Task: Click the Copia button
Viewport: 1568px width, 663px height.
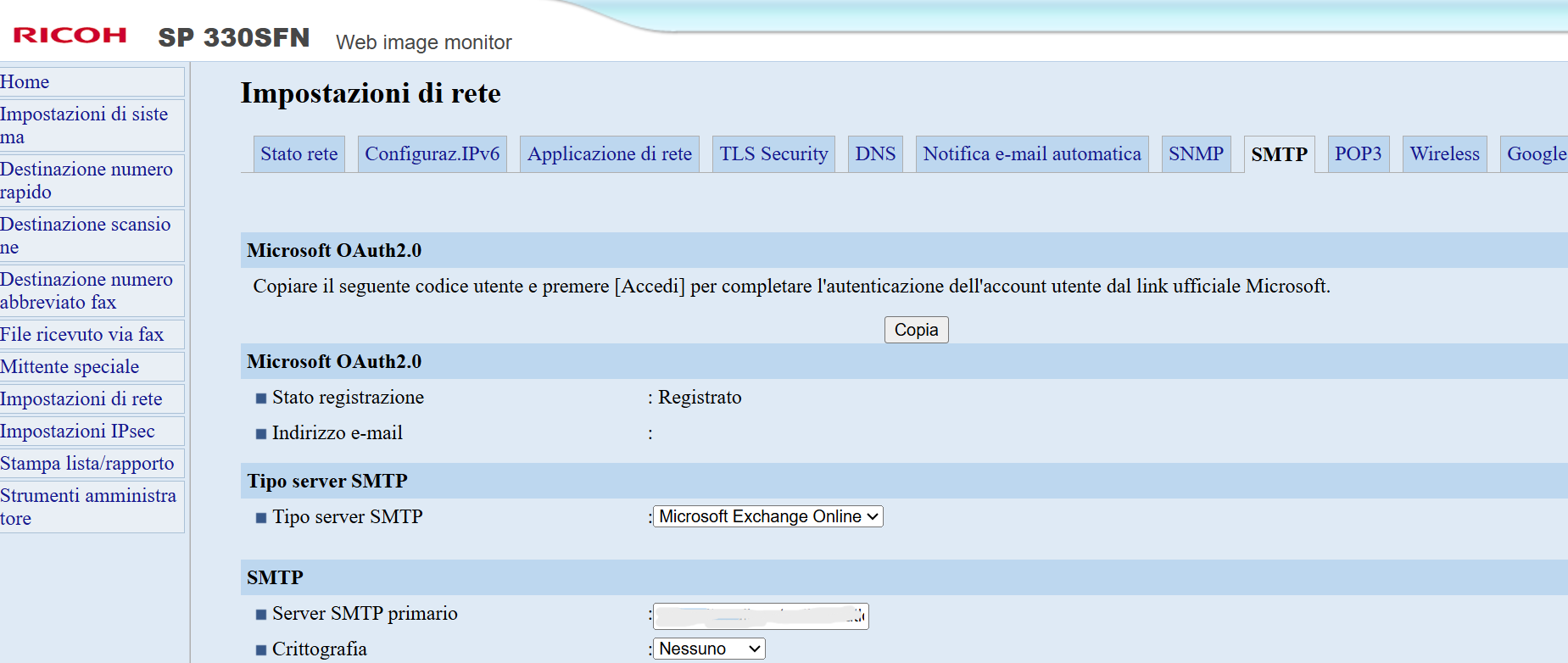Action: (916, 330)
